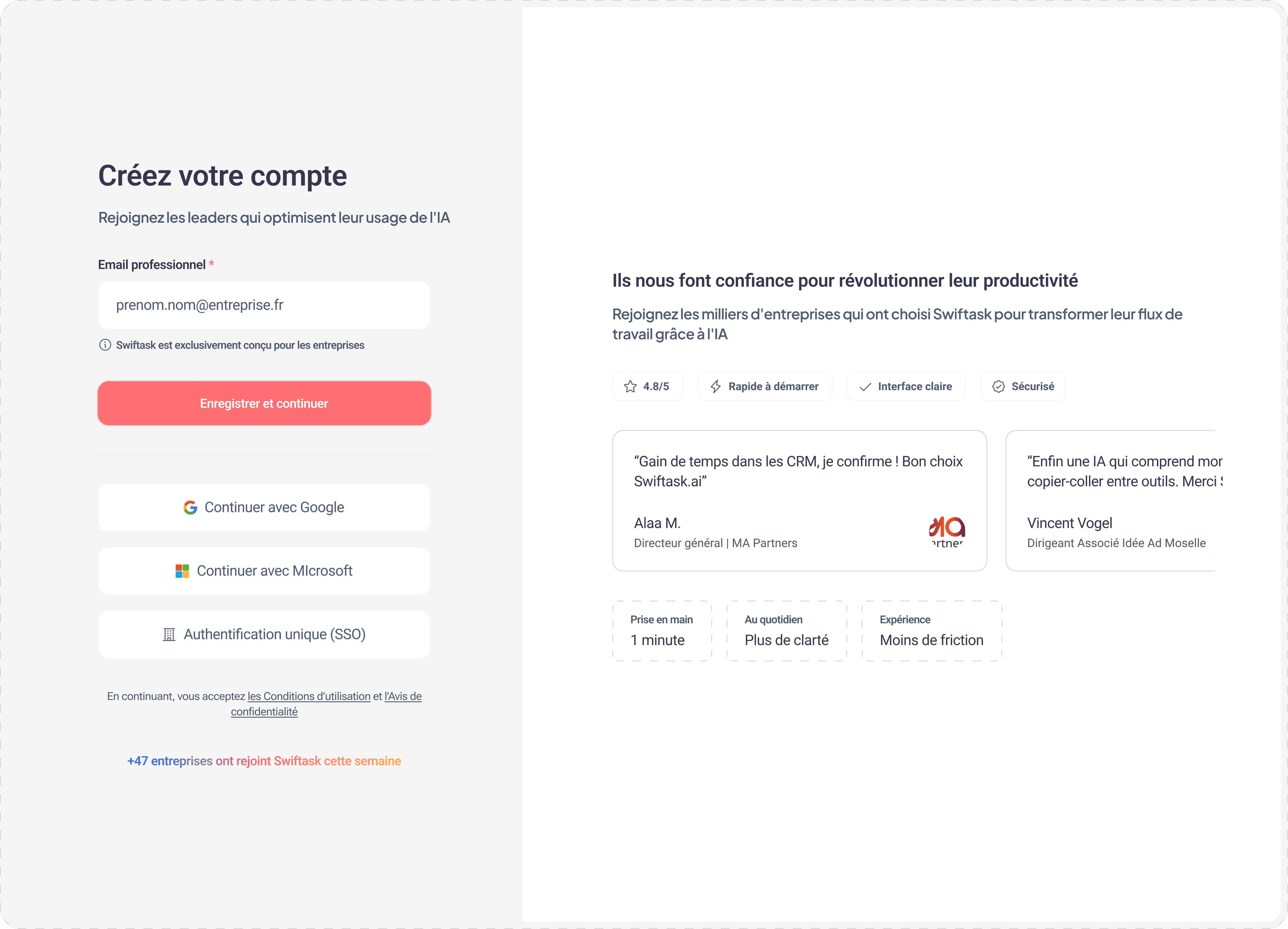The width and height of the screenshot is (1288, 929).
Task: Click the lightning icon on Rapide à démarrer badge
Action: click(x=715, y=386)
